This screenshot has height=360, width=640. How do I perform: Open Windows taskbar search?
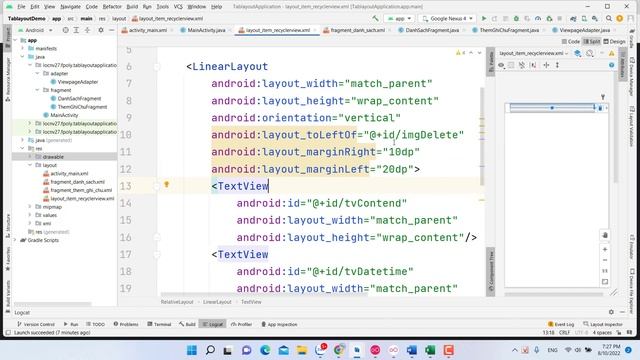(x=210, y=350)
